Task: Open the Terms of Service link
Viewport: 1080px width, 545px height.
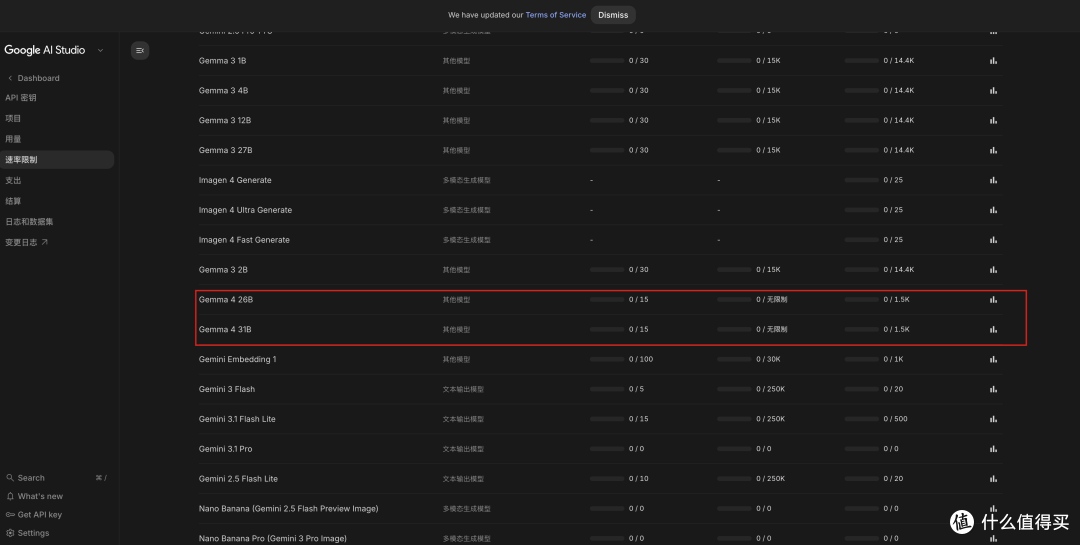Action: (x=556, y=14)
